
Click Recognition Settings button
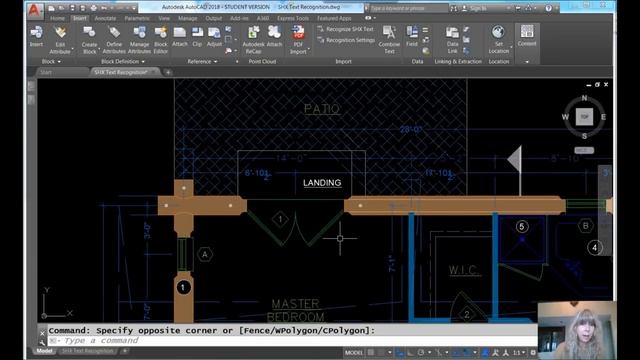click(x=346, y=40)
